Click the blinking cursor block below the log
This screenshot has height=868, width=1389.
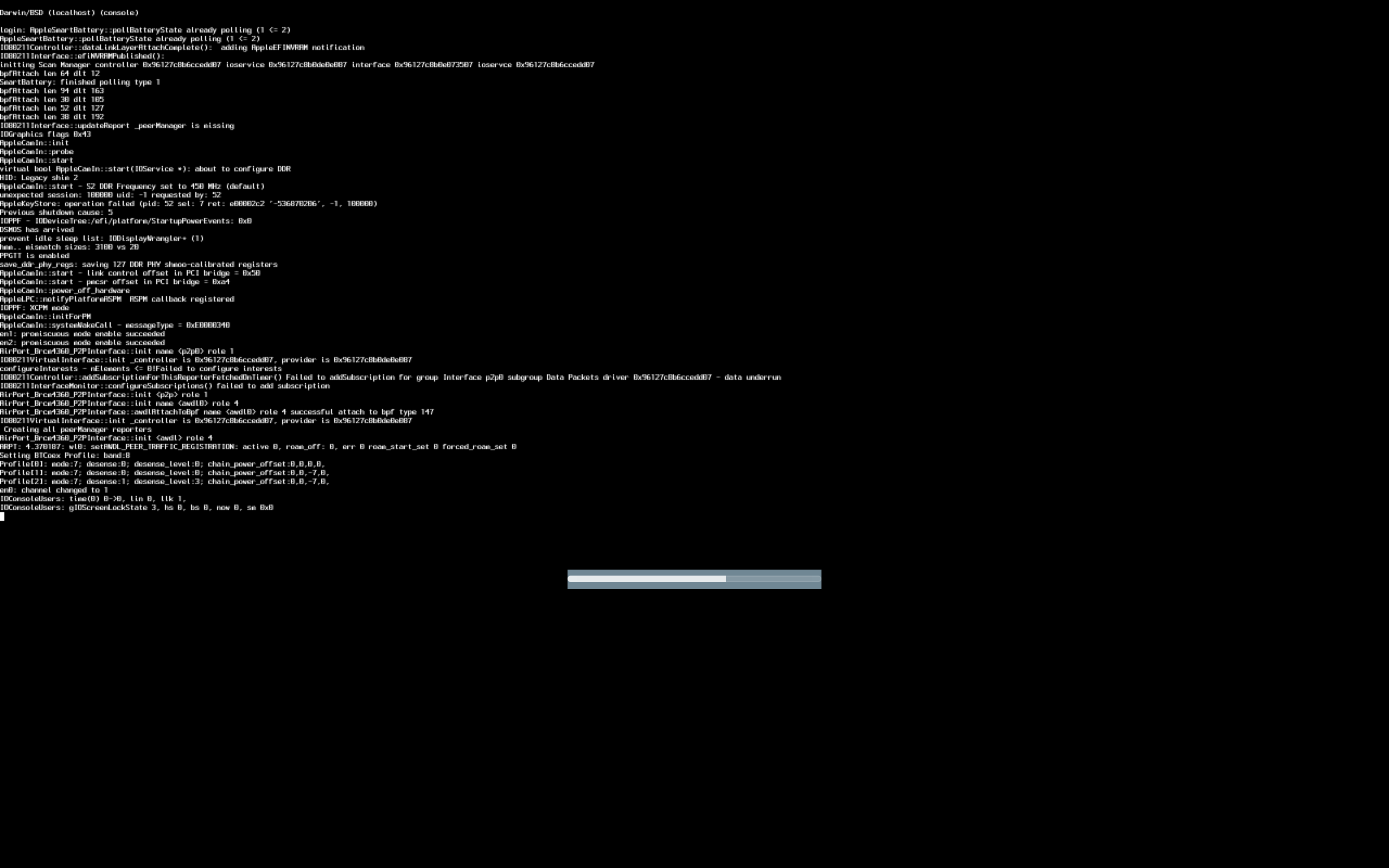(2, 516)
